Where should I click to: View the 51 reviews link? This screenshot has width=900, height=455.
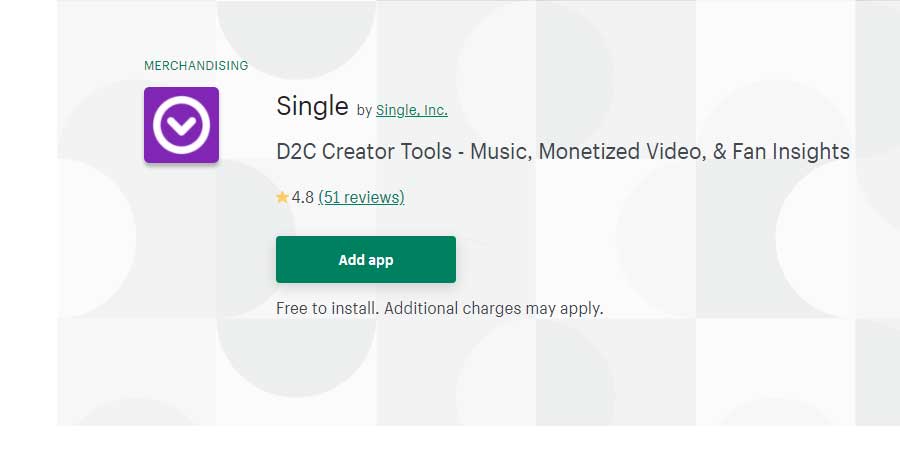tap(361, 197)
